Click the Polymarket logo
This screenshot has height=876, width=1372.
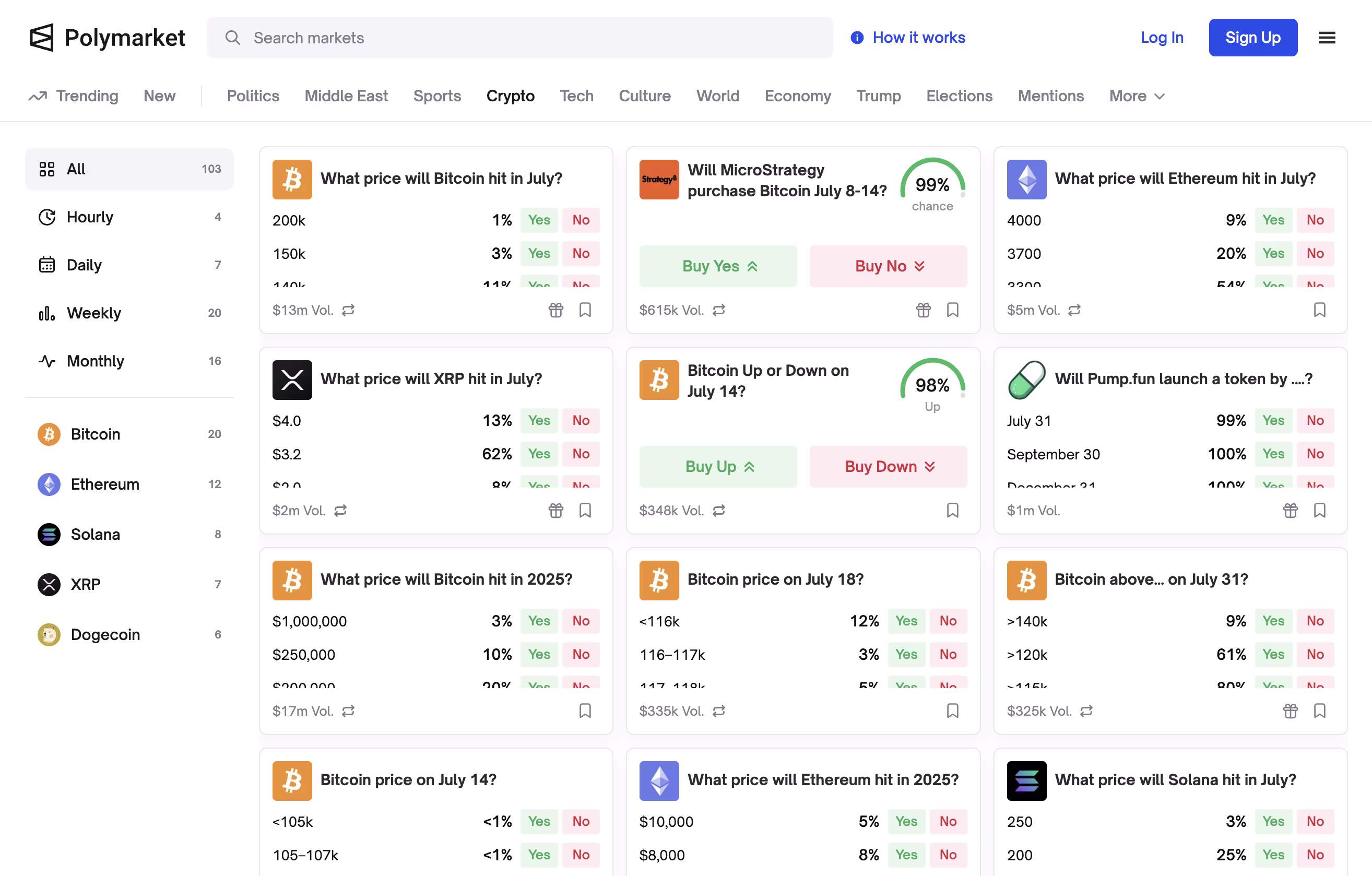[107, 38]
